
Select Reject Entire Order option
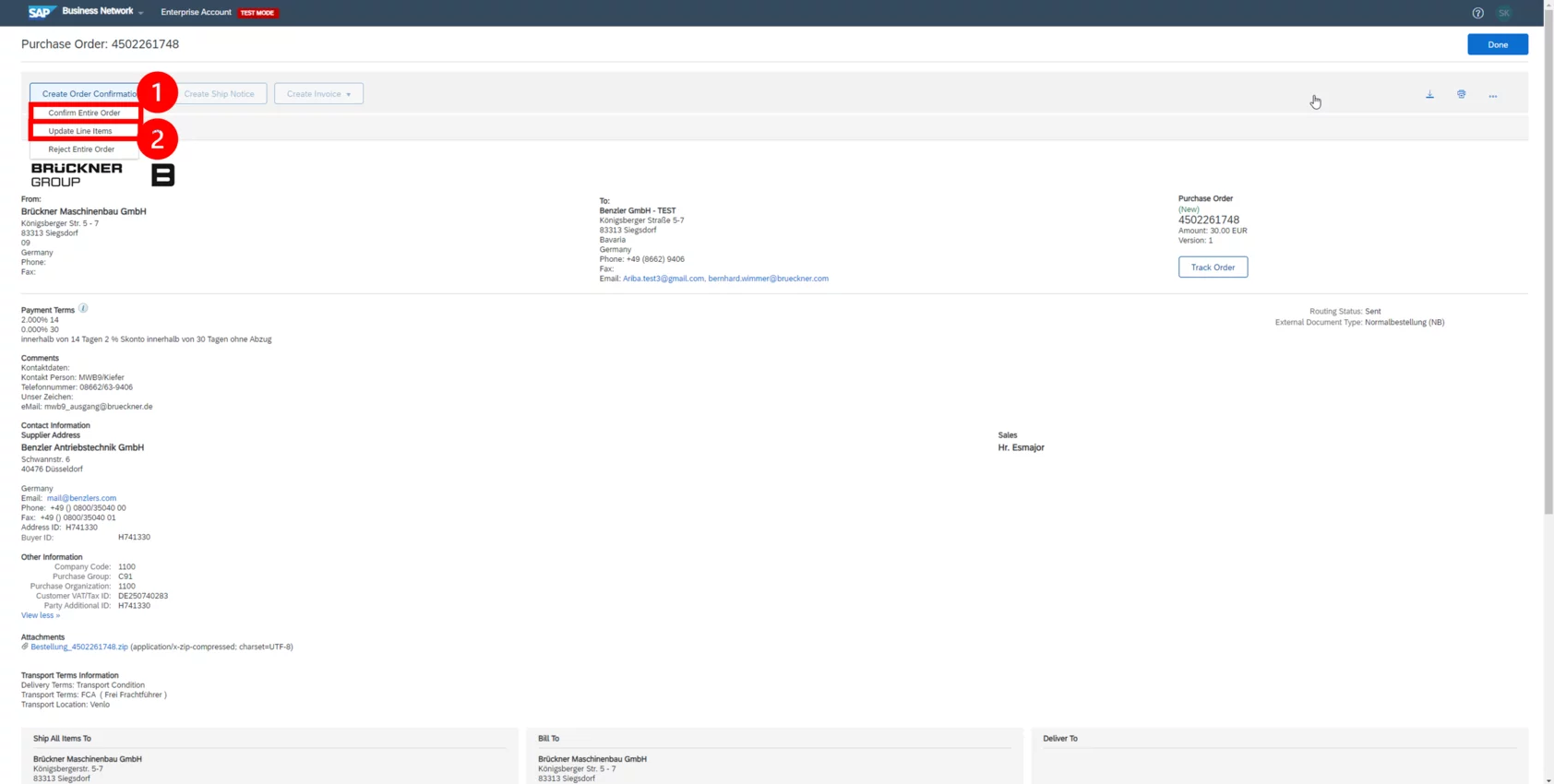(x=81, y=149)
